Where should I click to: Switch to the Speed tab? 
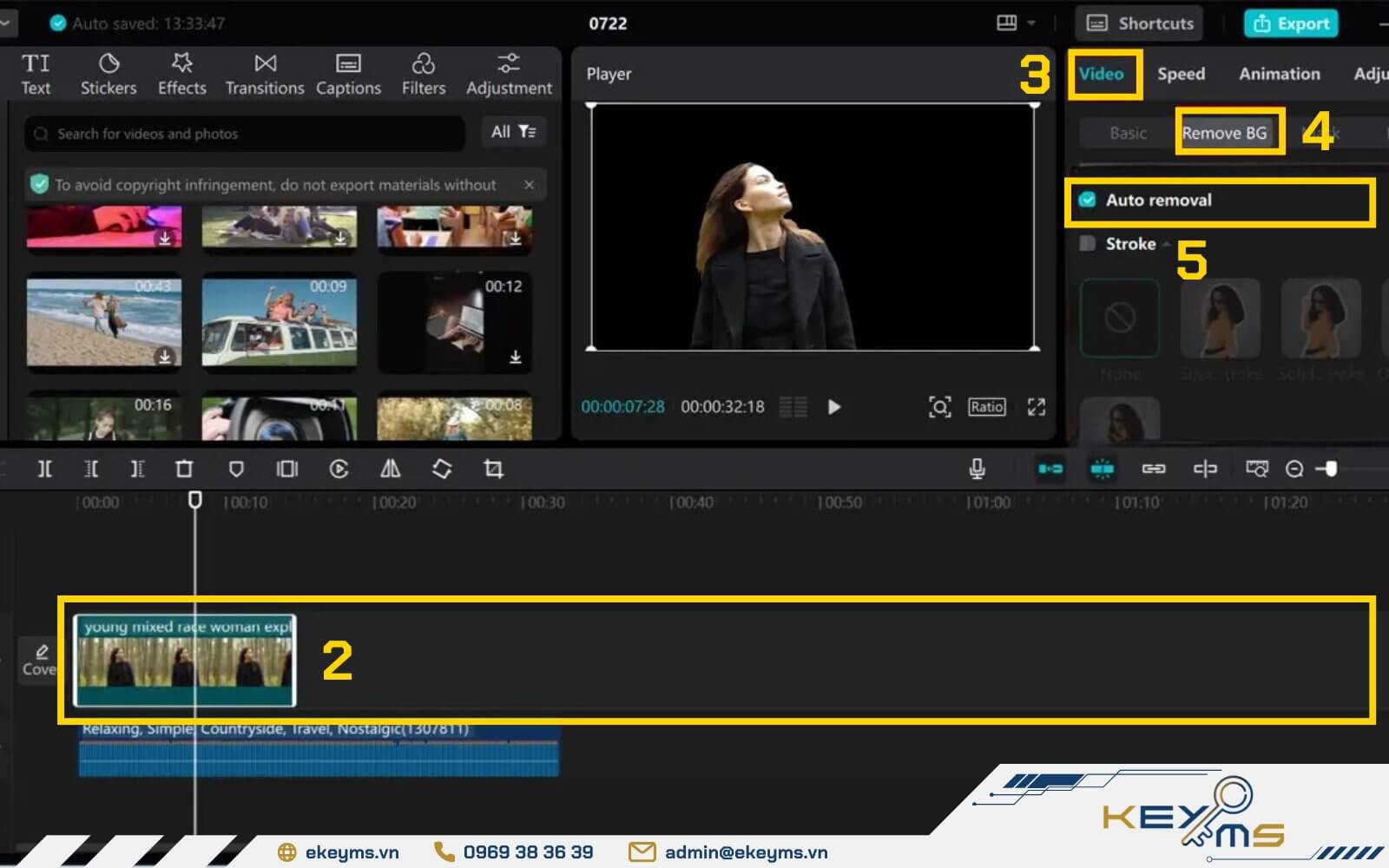1181,74
